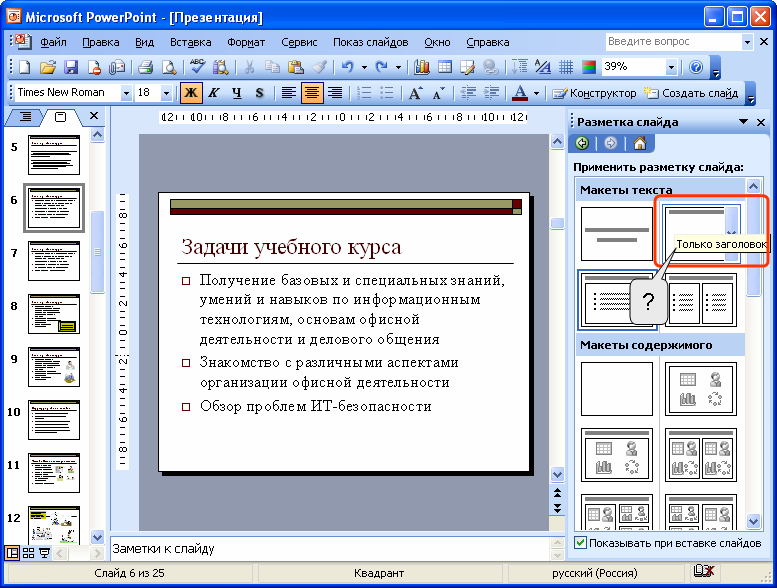This screenshot has width=777, height=588.
Task: Open the Формат menu
Action: [246, 42]
